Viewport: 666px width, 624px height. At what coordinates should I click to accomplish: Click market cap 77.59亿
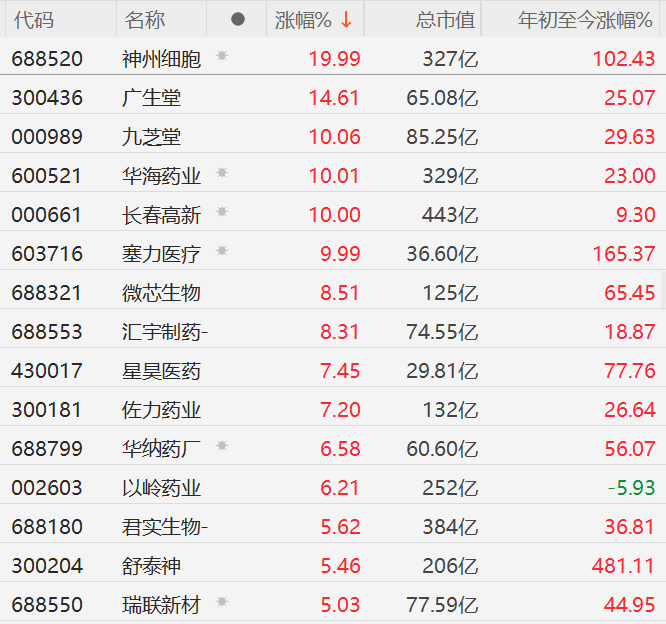coord(442,605)
